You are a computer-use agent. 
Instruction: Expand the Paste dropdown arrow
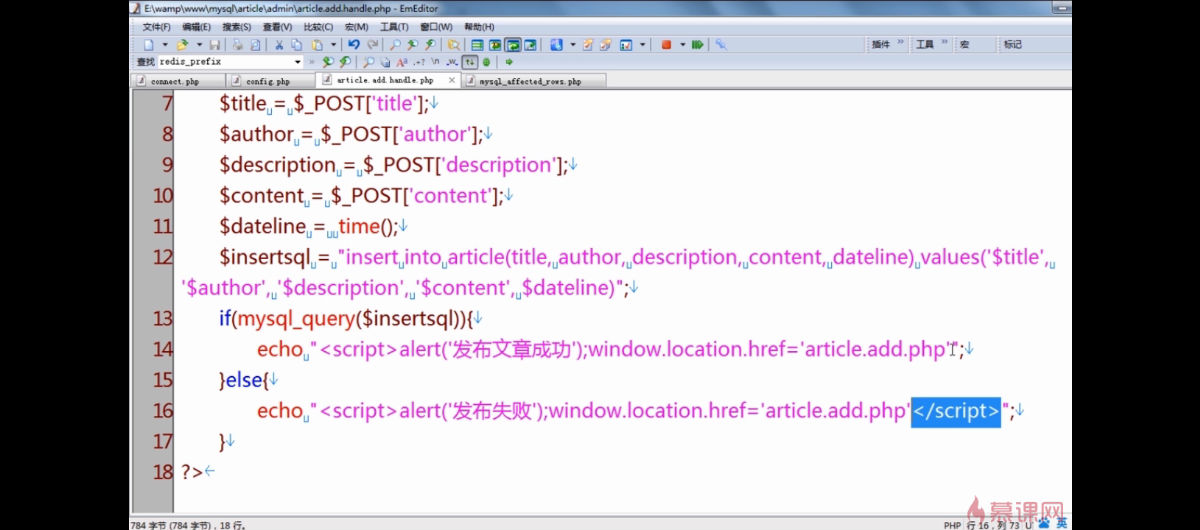click(333, 44)
